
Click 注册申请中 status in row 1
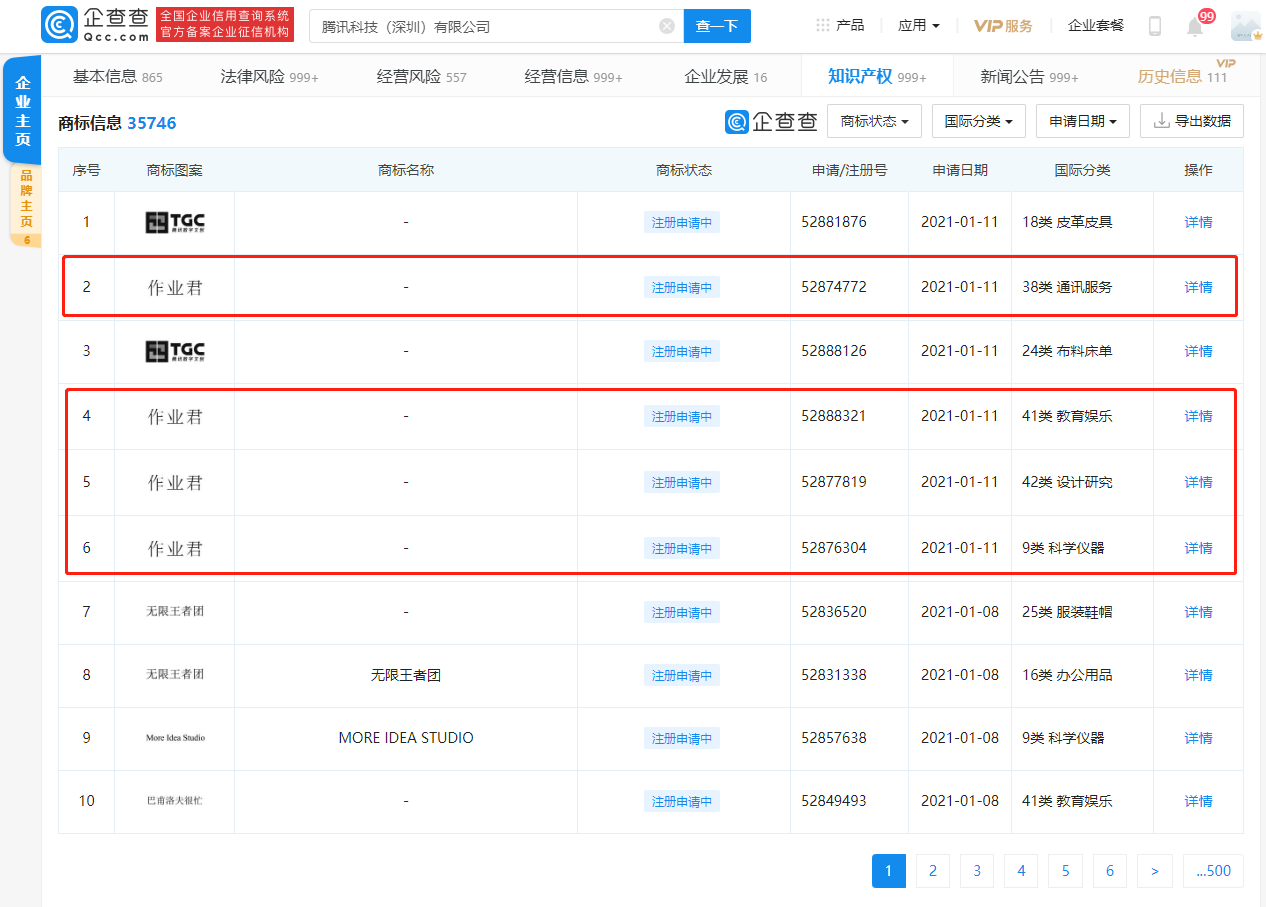click(682, 222)
